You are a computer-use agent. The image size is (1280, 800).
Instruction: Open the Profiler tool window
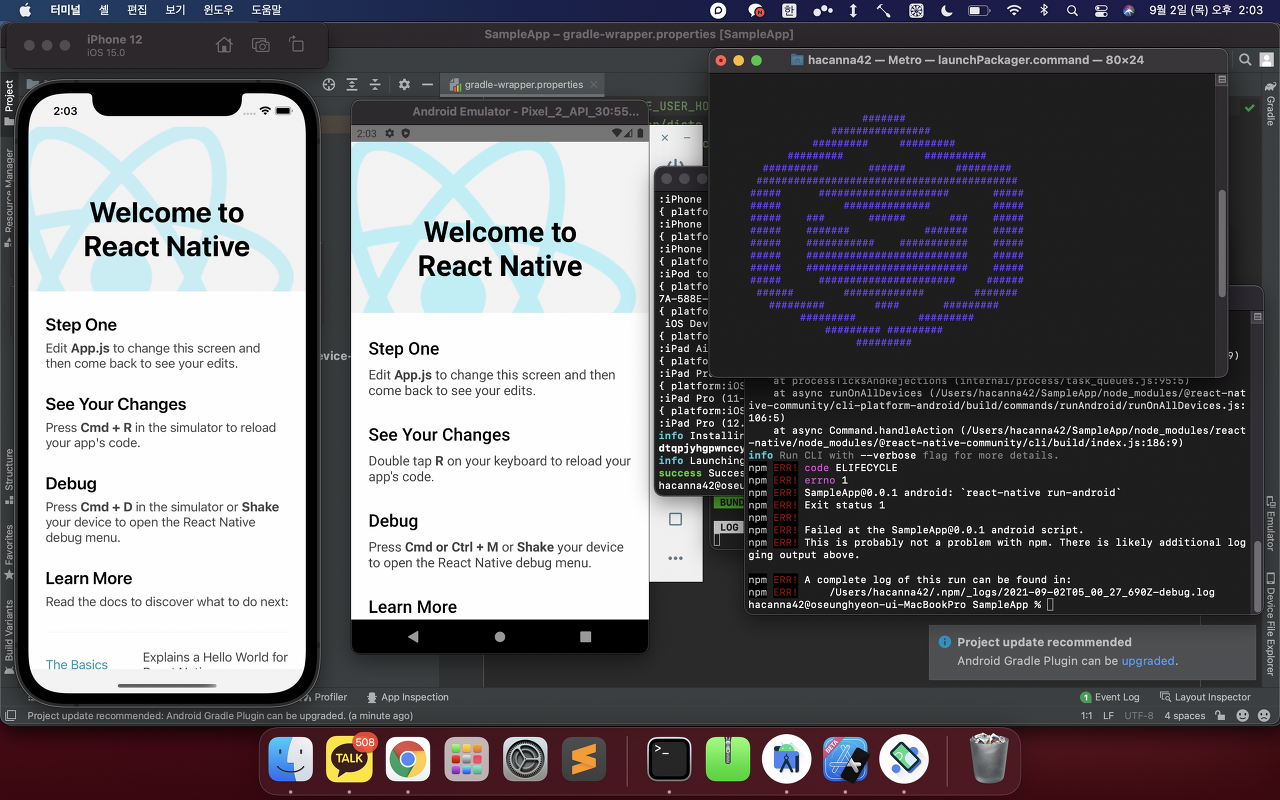point(325,697)
